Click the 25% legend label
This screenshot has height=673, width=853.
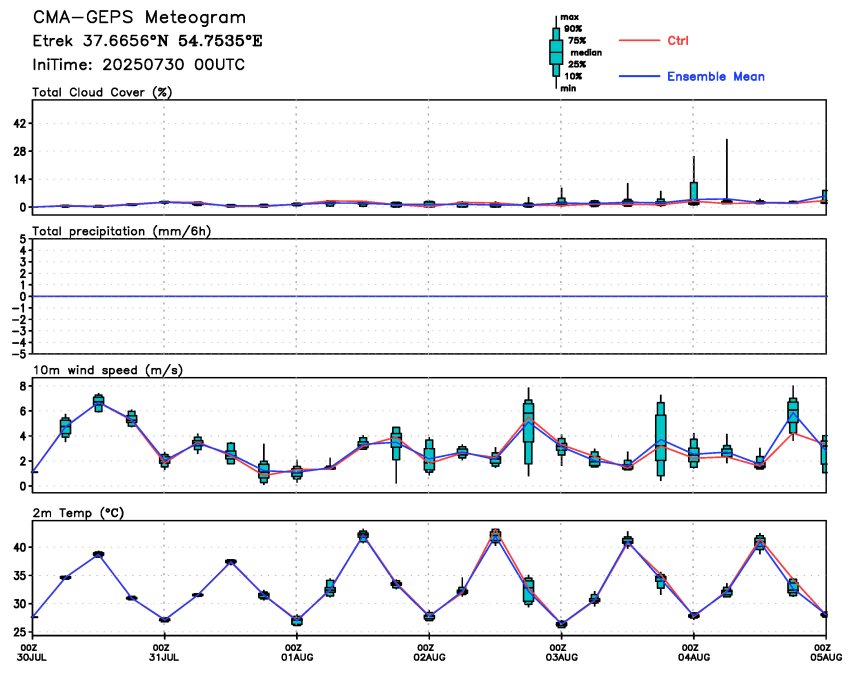tap(577, 64)
